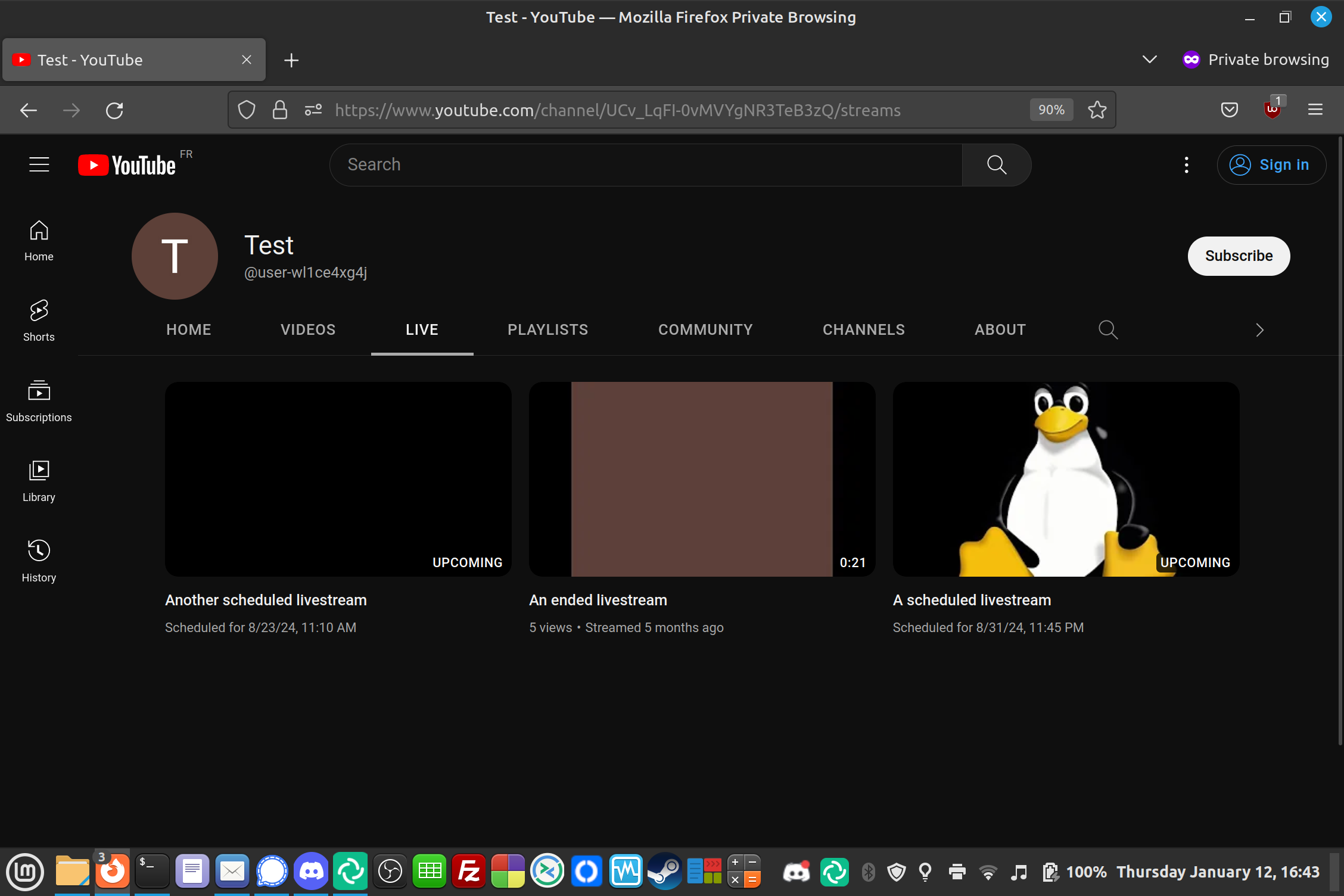Open the three-dot settings menu
Screen dimensions: 1344x896
pyautogui.click(x=1186, y=164)
